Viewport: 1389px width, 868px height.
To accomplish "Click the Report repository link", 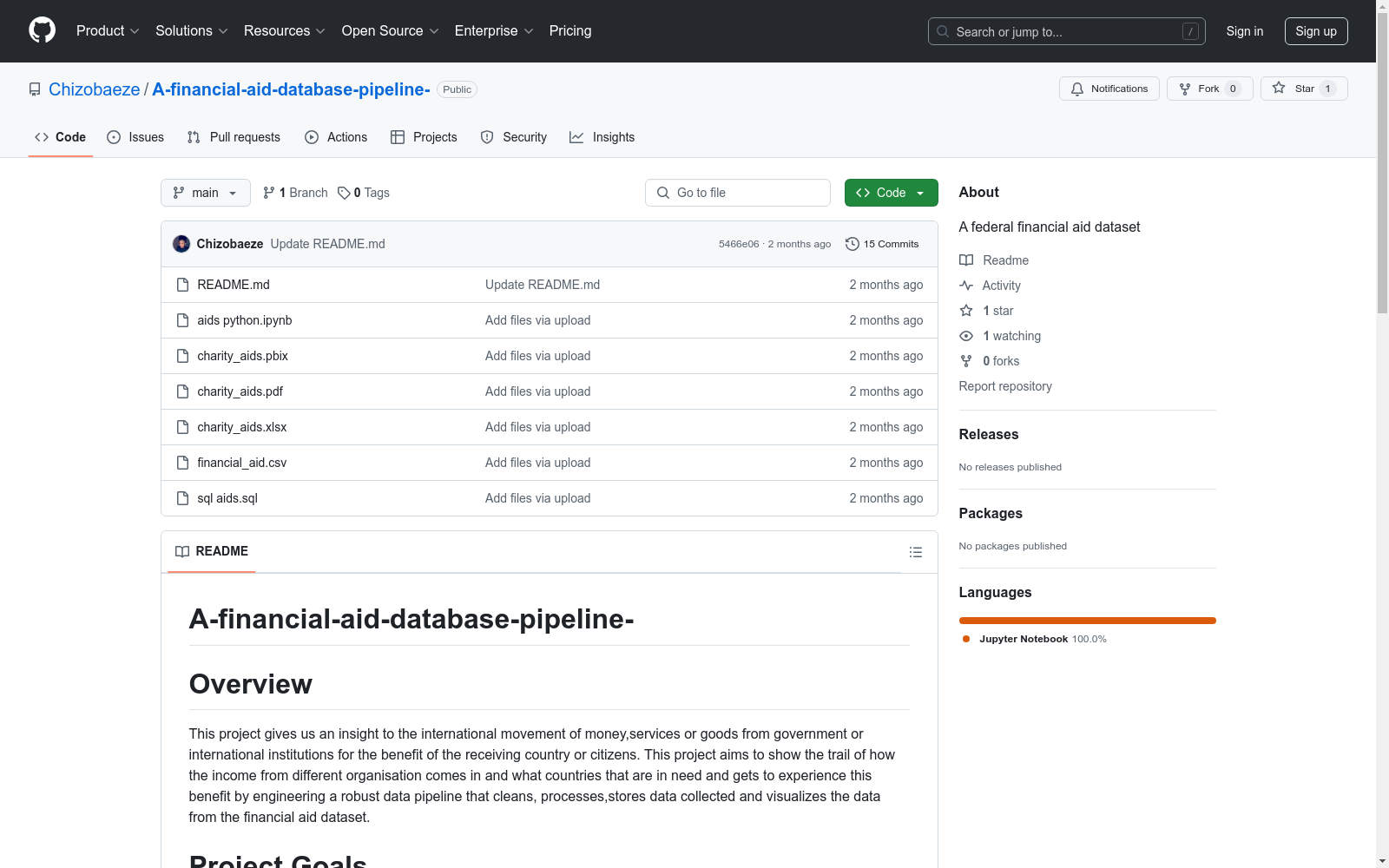I will tap(1005, 386).
